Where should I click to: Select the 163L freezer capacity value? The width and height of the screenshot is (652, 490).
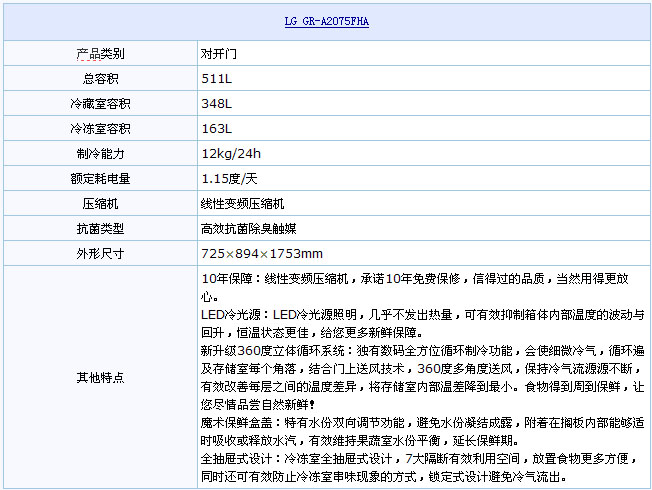click(x=216, y=128)
